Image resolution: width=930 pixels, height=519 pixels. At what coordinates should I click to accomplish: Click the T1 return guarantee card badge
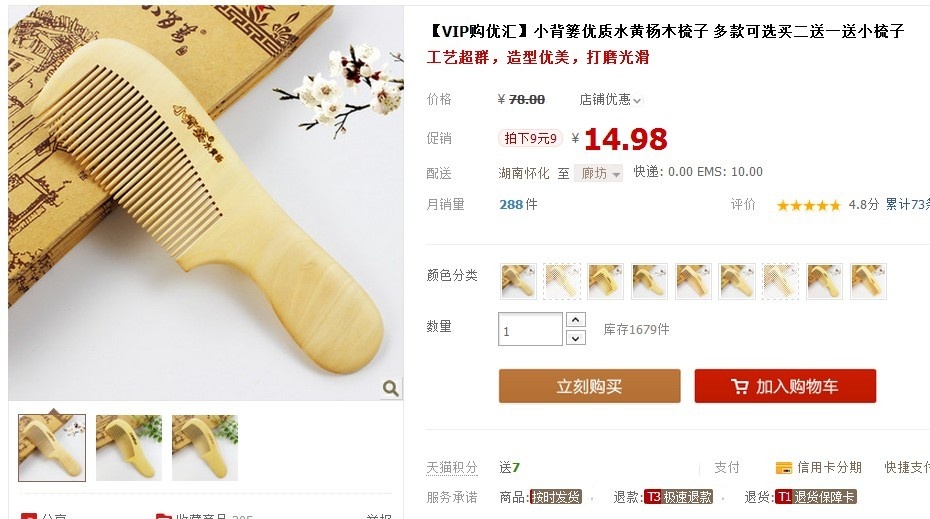pyautogui.click(x=816, y=497)
